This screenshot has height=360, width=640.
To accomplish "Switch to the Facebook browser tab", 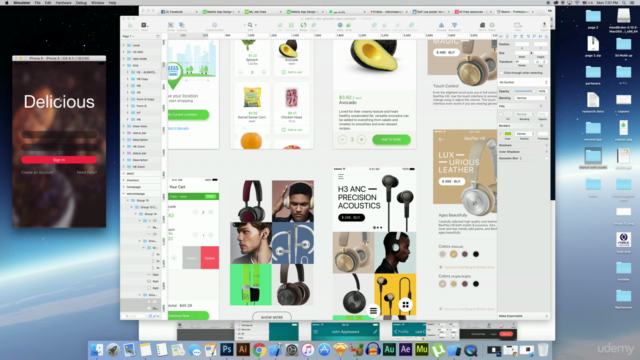I will 179,11.
